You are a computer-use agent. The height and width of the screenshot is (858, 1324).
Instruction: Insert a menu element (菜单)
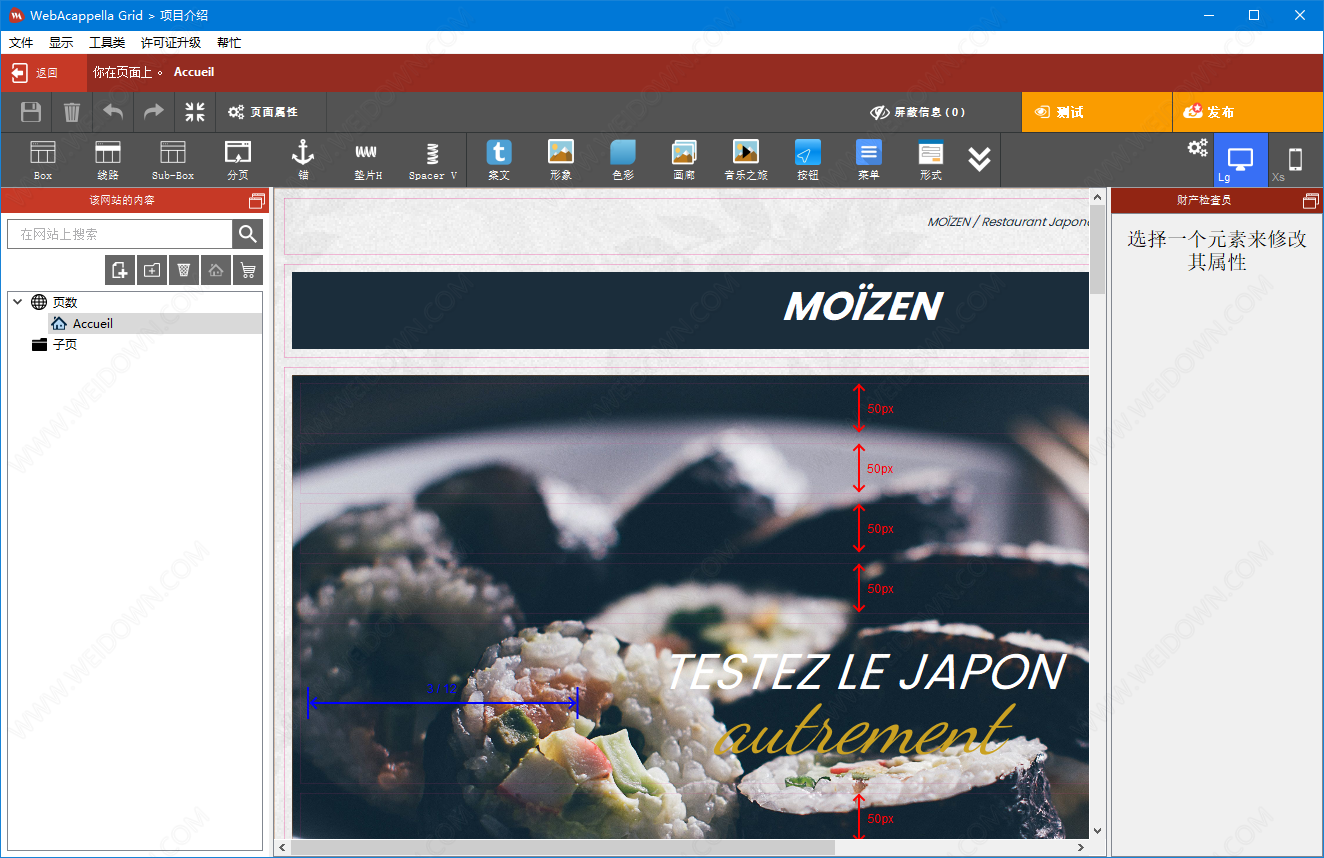click(869, 160)
